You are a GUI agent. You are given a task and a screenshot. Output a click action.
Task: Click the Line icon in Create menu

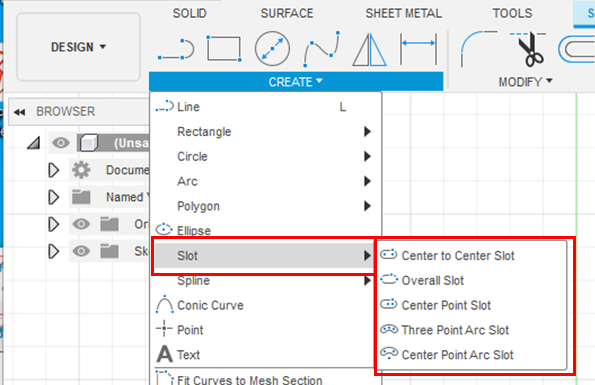click(x=164, y=107)
